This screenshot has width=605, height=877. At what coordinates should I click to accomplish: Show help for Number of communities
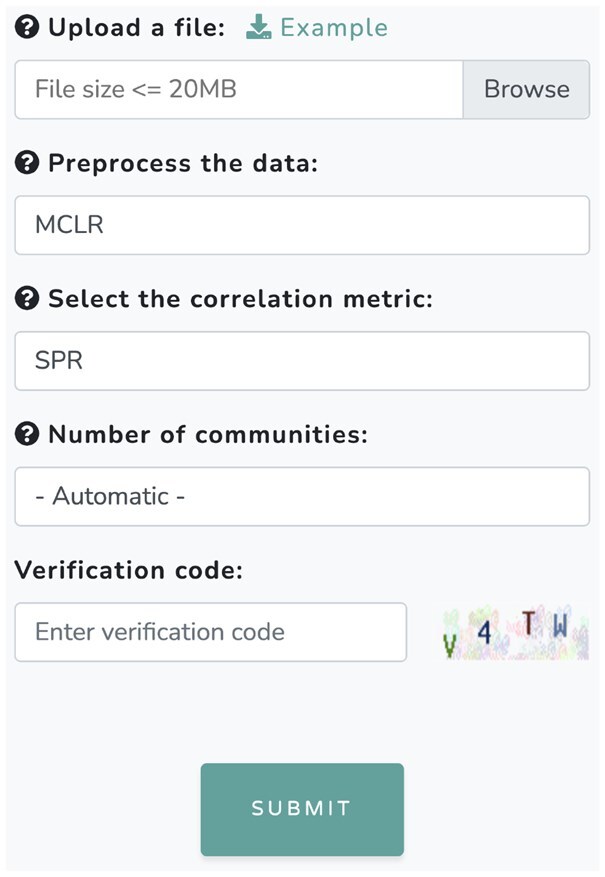(x=27, y=435)
